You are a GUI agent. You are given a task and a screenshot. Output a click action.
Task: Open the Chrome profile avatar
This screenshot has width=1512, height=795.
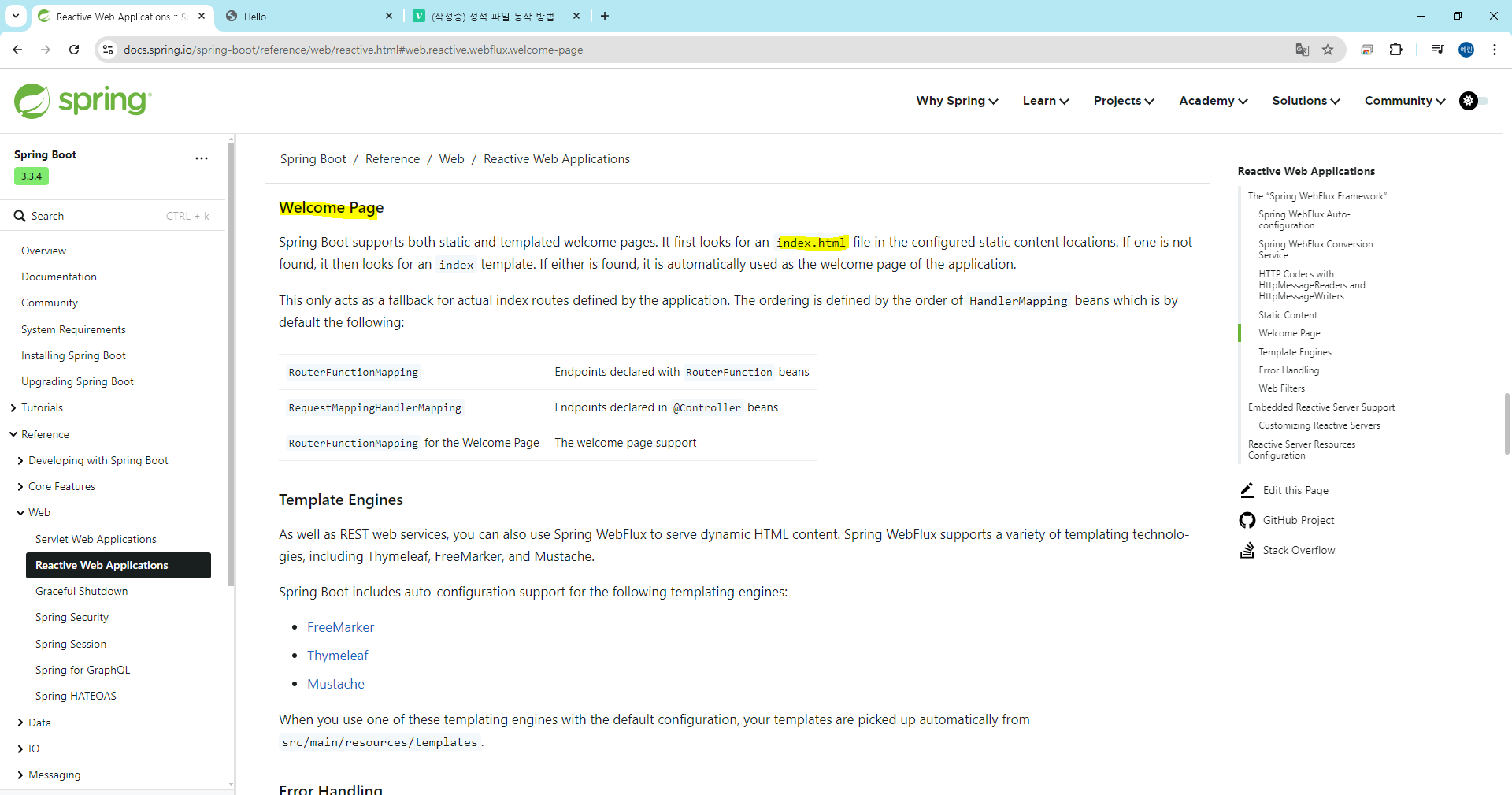(1466, 50)
